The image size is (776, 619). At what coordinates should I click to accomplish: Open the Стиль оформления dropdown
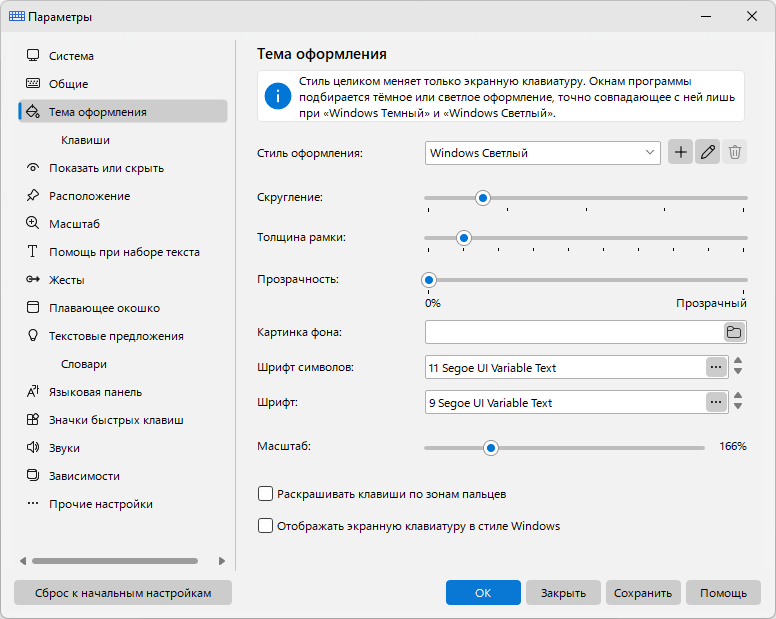coord(542,153)
